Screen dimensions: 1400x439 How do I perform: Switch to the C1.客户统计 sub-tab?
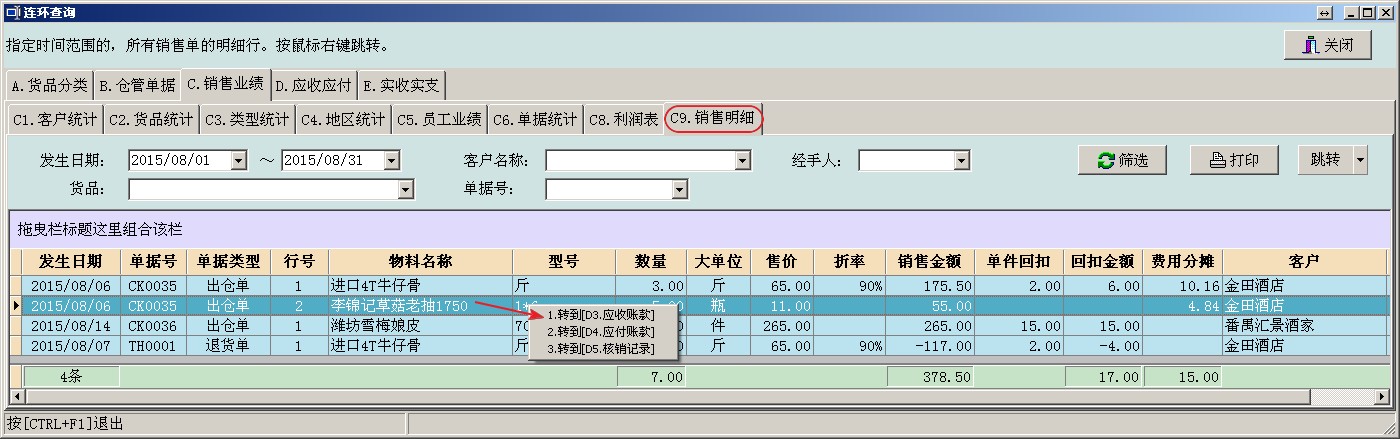click(x=55, y=120)
